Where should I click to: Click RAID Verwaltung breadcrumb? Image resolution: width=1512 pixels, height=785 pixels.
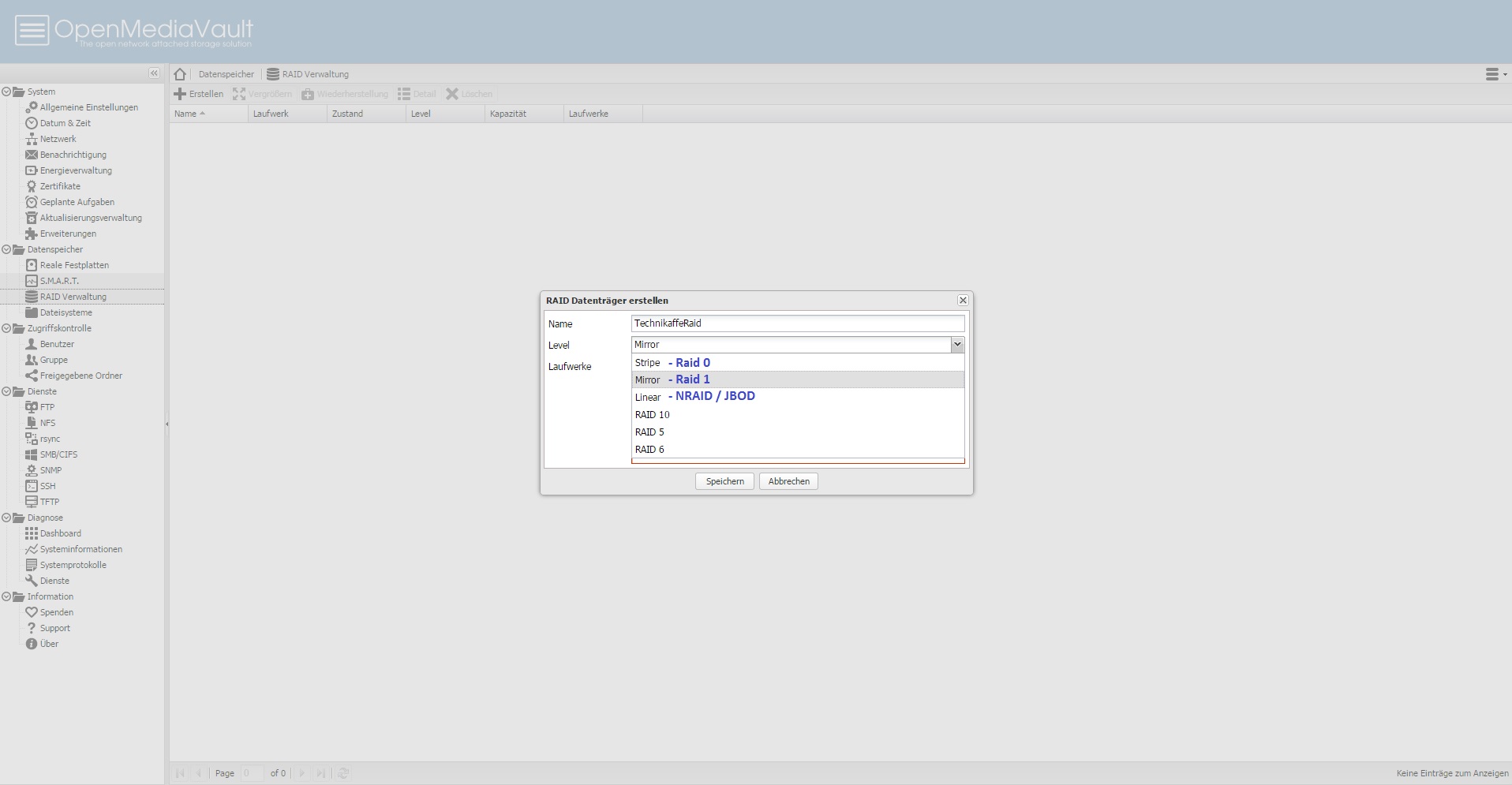point(308,74)
